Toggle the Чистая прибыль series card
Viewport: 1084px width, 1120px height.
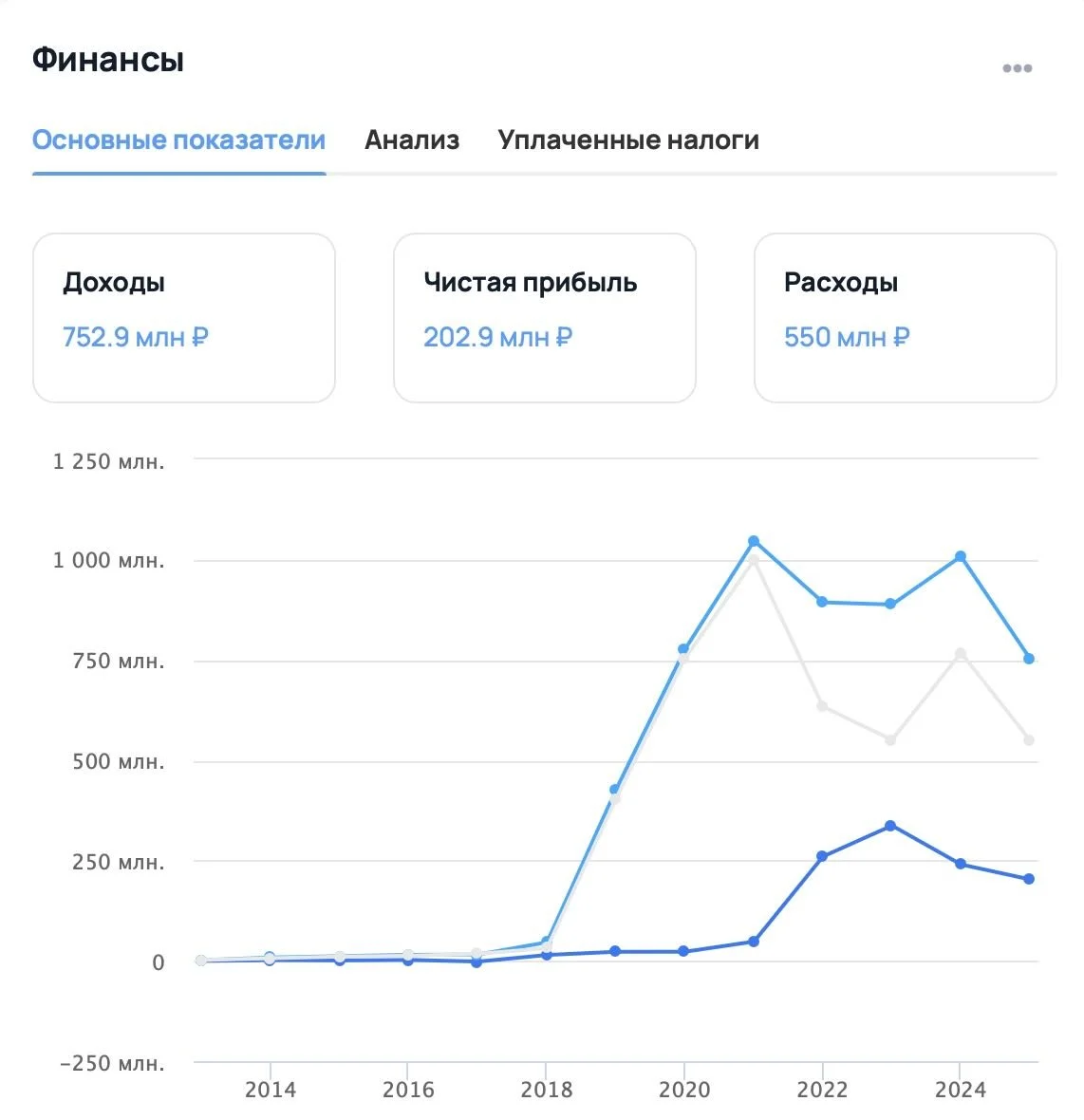tap(545, 318)
